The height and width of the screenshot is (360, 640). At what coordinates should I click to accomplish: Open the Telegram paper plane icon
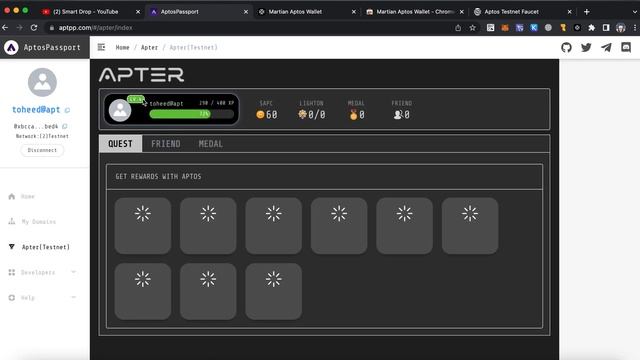point(606,47)
